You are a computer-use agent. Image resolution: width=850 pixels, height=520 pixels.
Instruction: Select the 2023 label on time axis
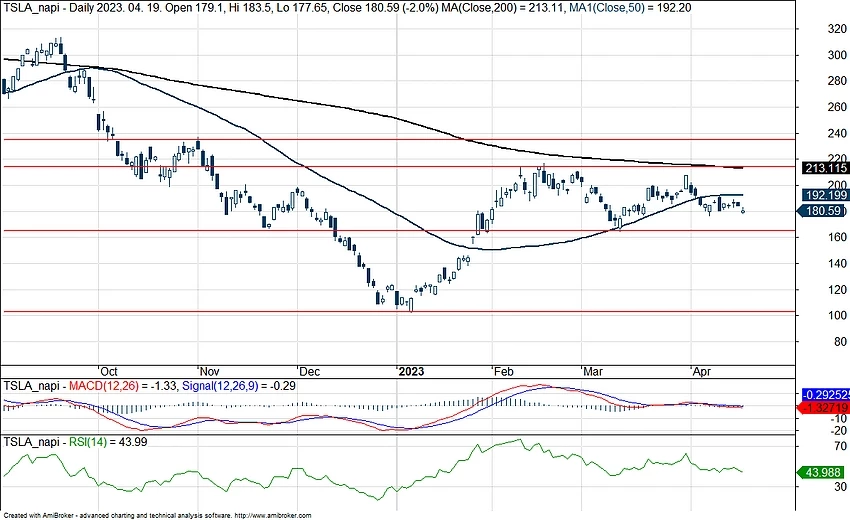coord(411,371)
